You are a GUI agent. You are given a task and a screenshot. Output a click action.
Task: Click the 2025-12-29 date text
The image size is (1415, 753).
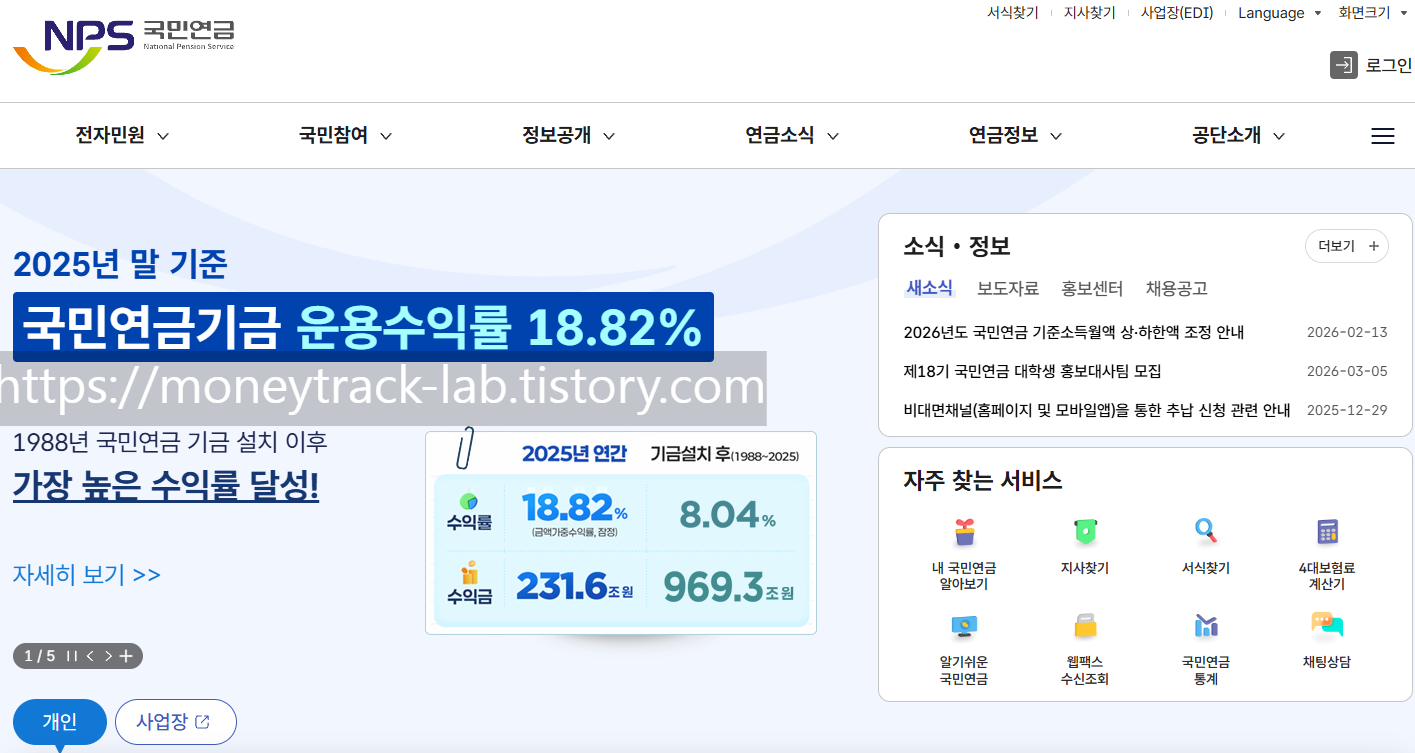1347,410
